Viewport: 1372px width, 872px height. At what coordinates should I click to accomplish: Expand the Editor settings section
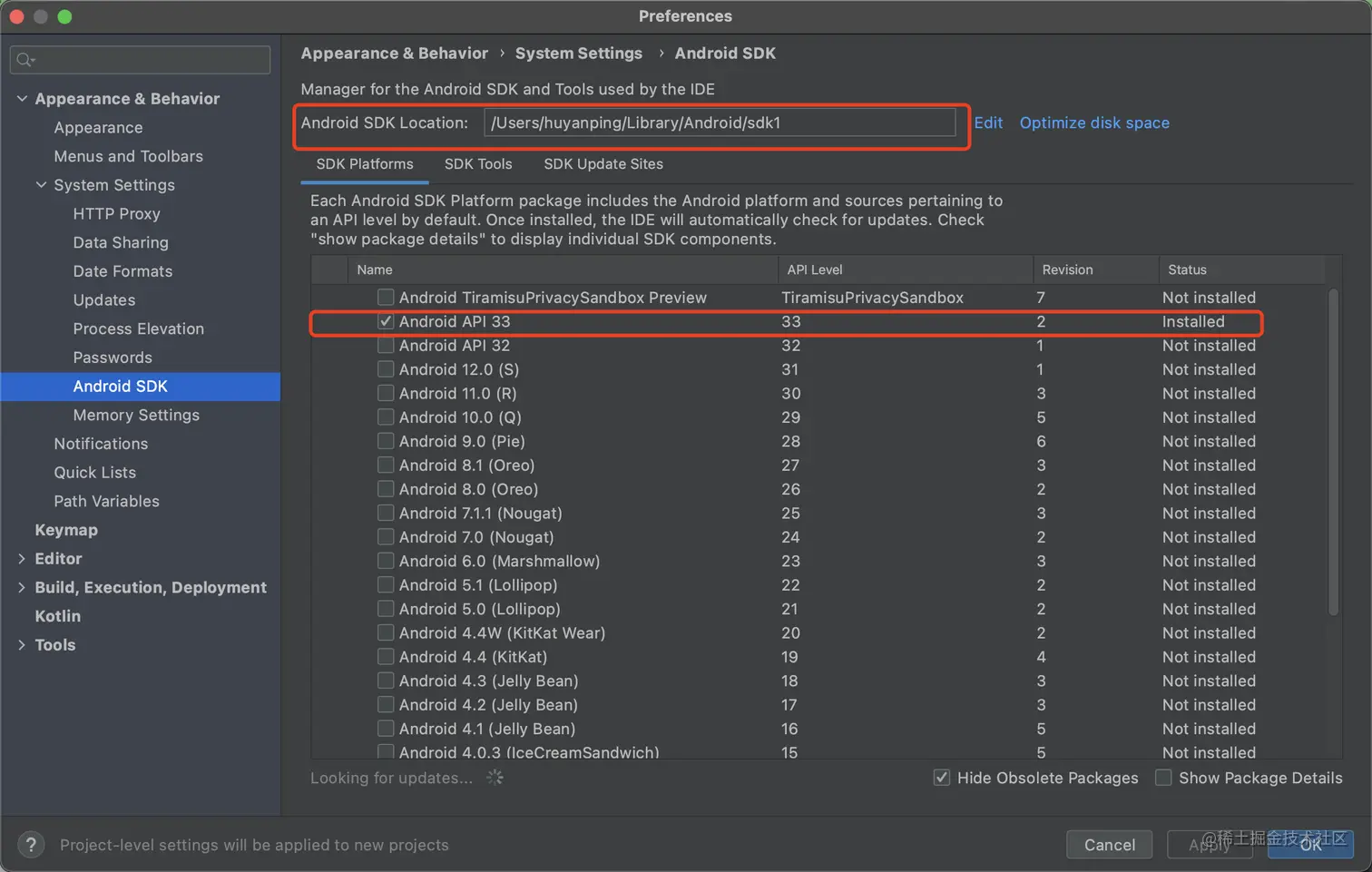[22, 559]
